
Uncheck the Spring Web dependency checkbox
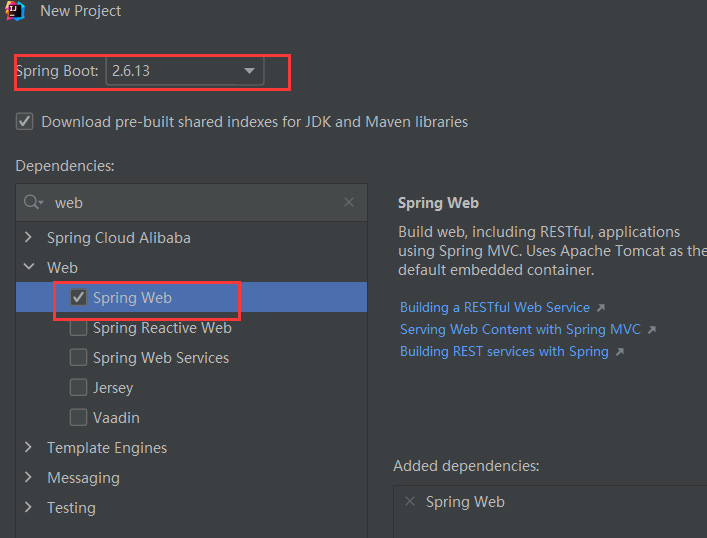(78, 297)
